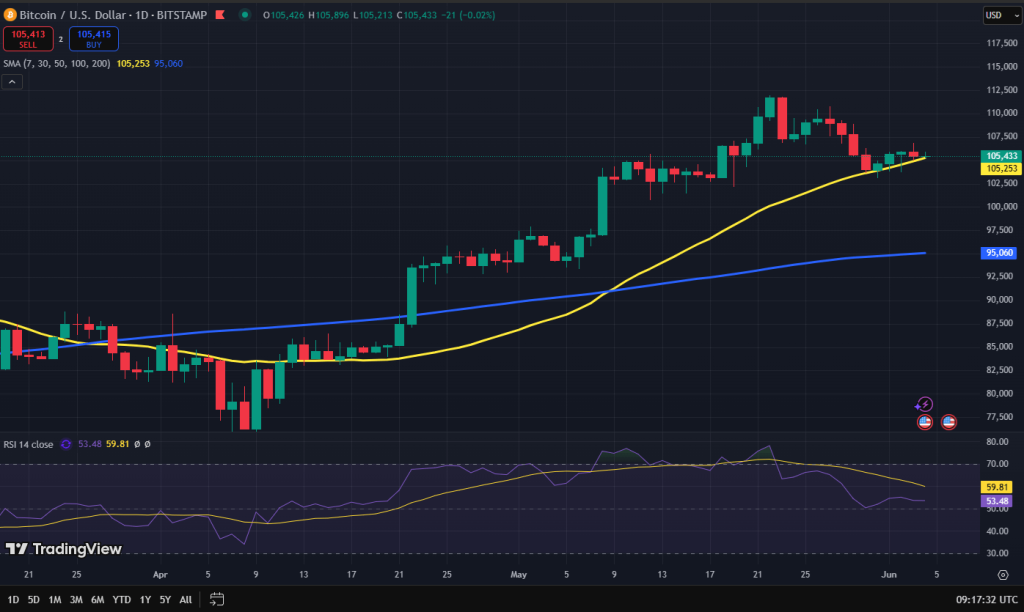Screen dimensions: 1024x612
Task: Click the 105,413 SELL button
Action: point(28,39)
